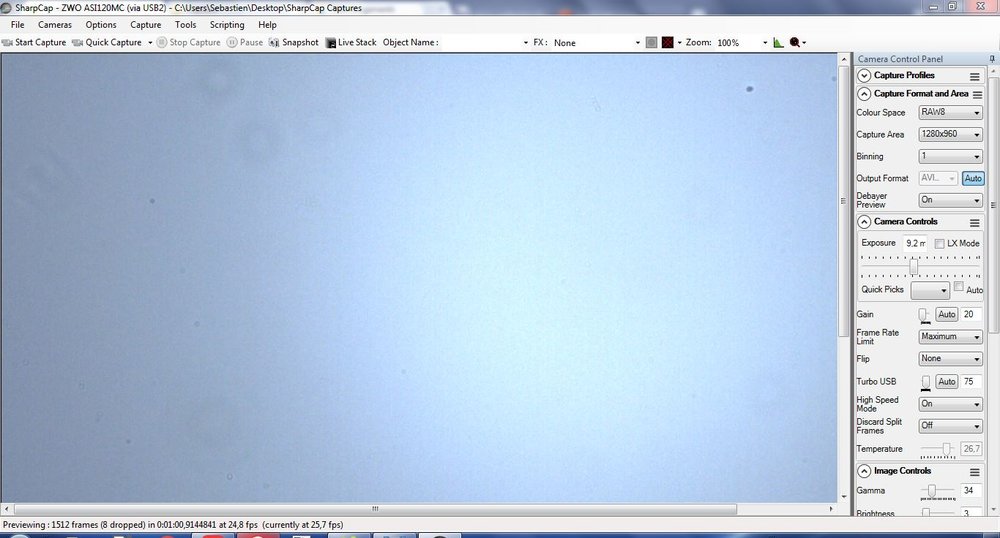Image resolution: width=1000 pixels, height=538 pixels.
Task: Open the Live Stack tool
Action: click(351, 42)
